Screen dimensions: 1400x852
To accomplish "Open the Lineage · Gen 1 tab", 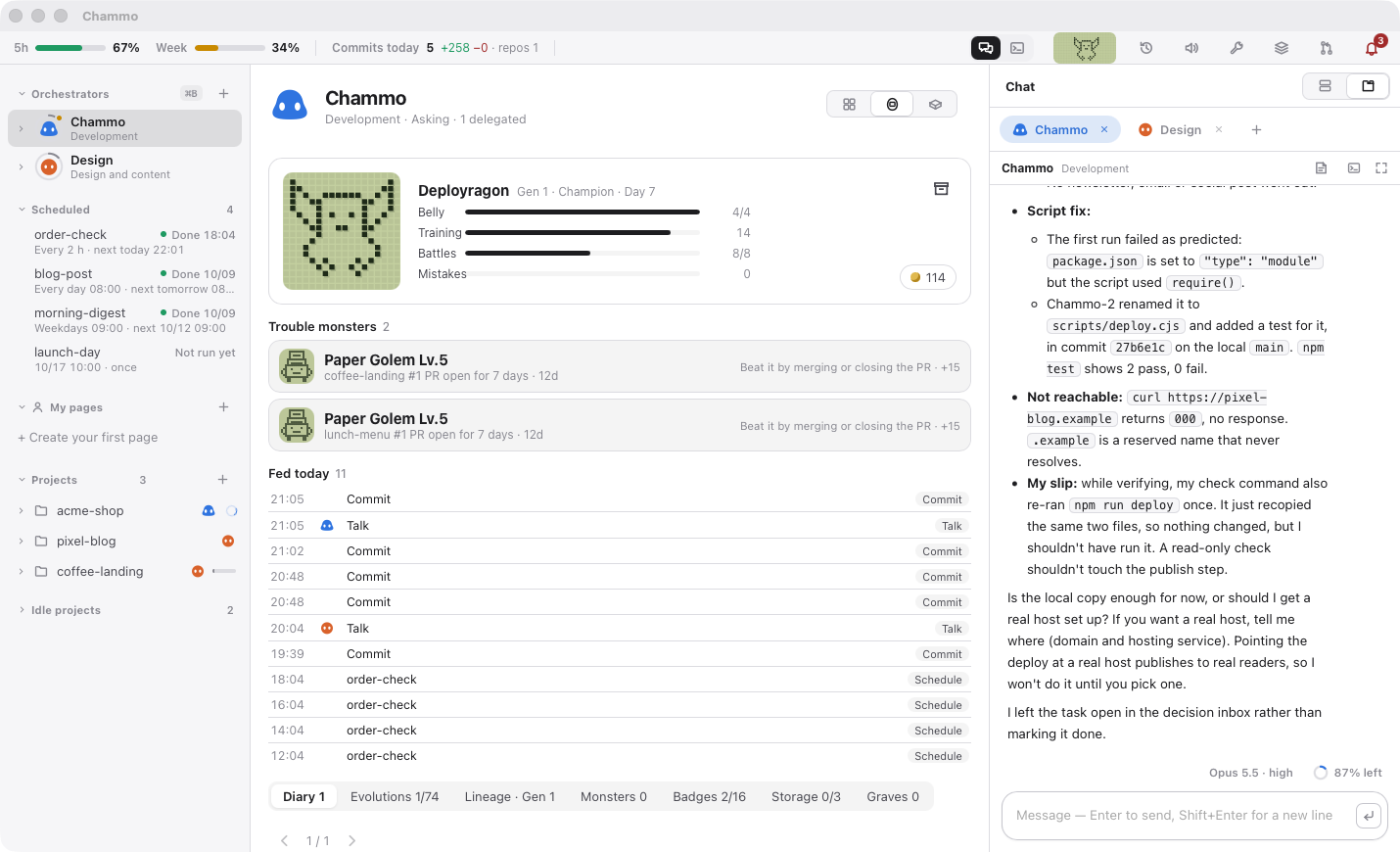I will (510, 797).
